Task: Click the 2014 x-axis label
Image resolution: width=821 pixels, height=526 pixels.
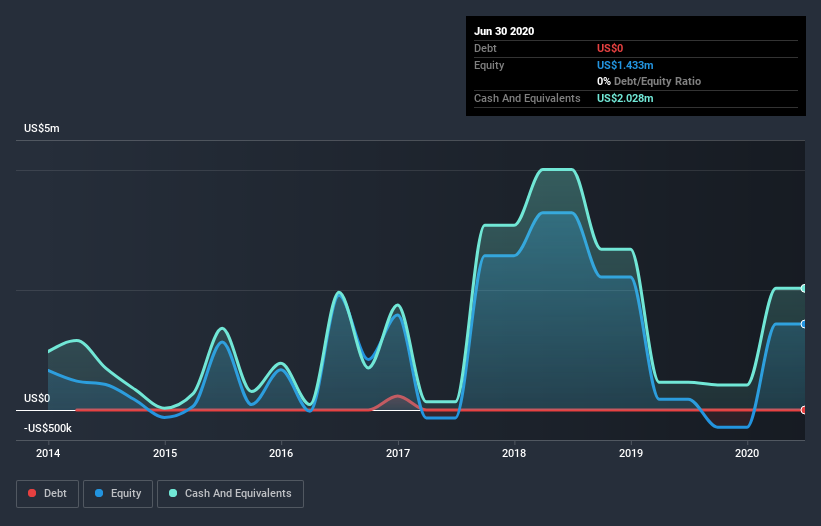Action: tap(48, 453)
